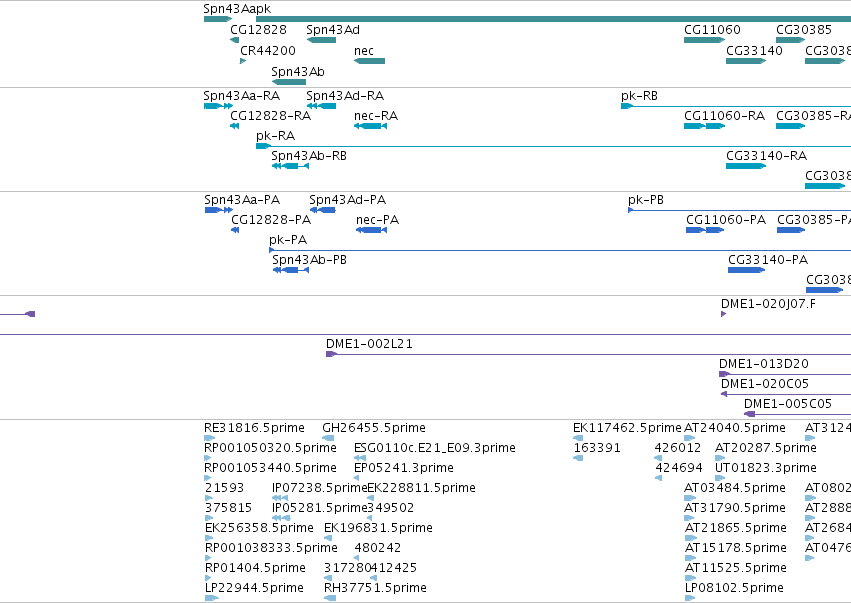Click the CG12828-PA CDS label
Viewport: 851px width, 603px height.
(x=271, y=220)
